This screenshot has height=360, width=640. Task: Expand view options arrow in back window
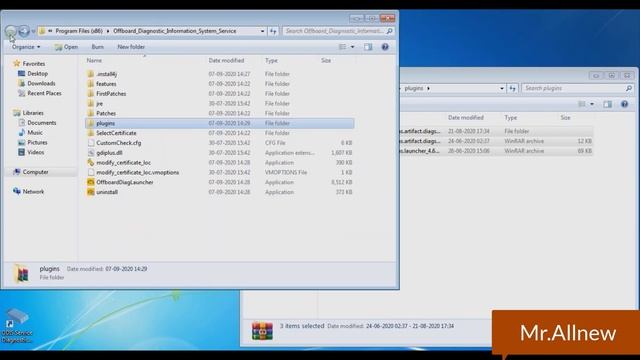pyautogui.click(x=592, y=104)
